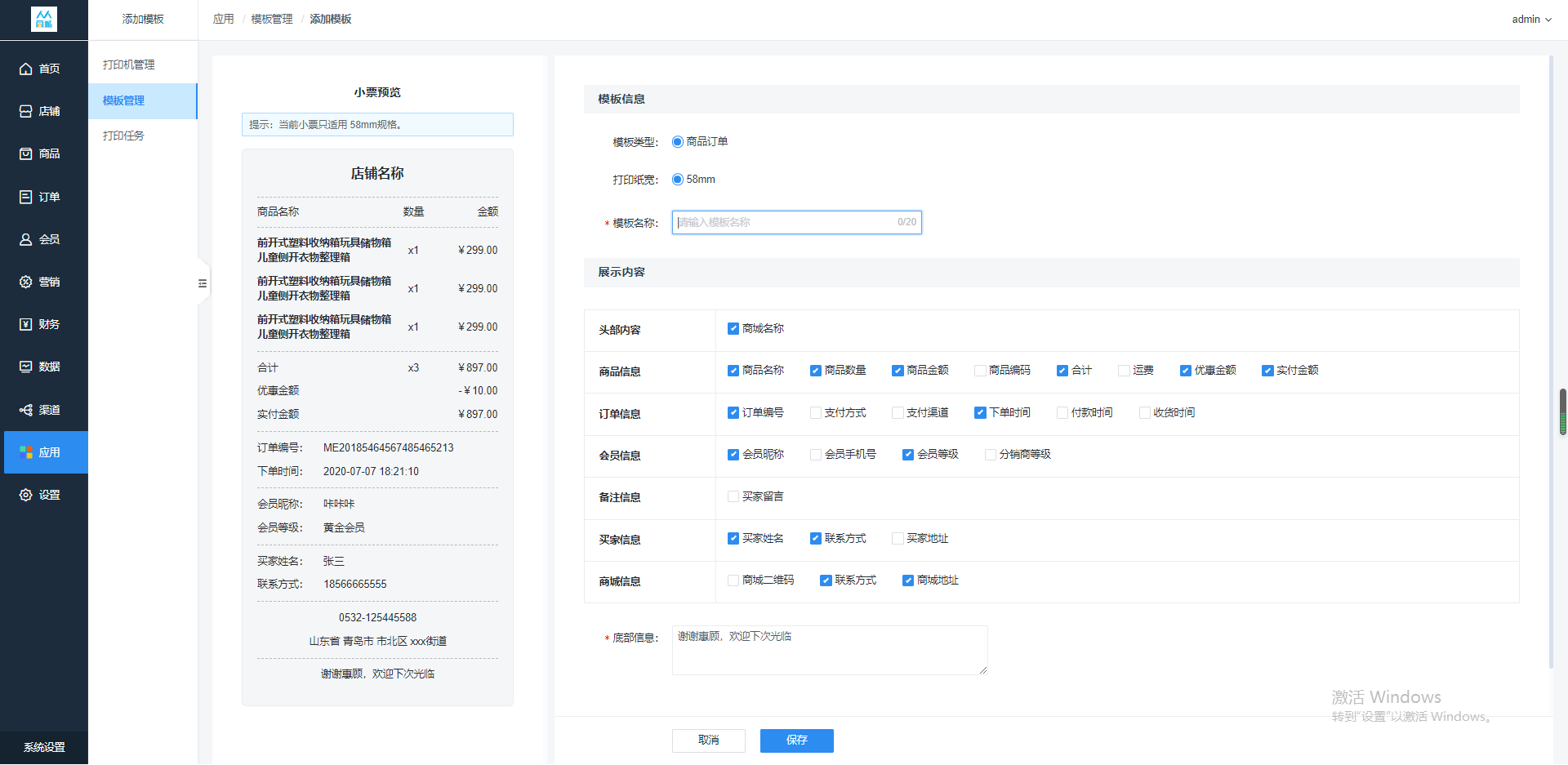Screen dimensions: 1568x765
Task: Toggle the 会员昵称 checkbox
Action: click(x=733, y=455)
